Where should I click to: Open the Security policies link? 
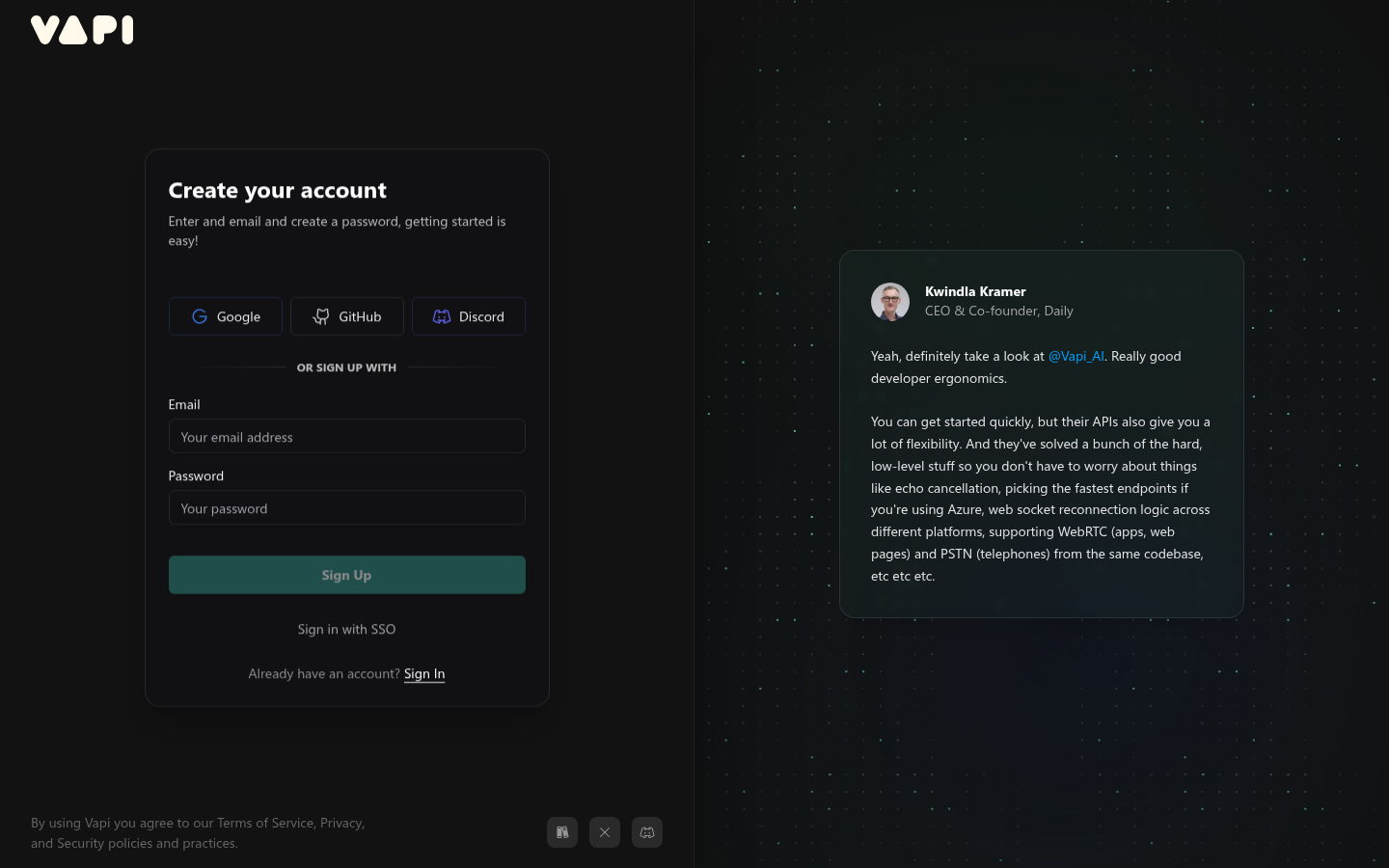pos(80,843)
